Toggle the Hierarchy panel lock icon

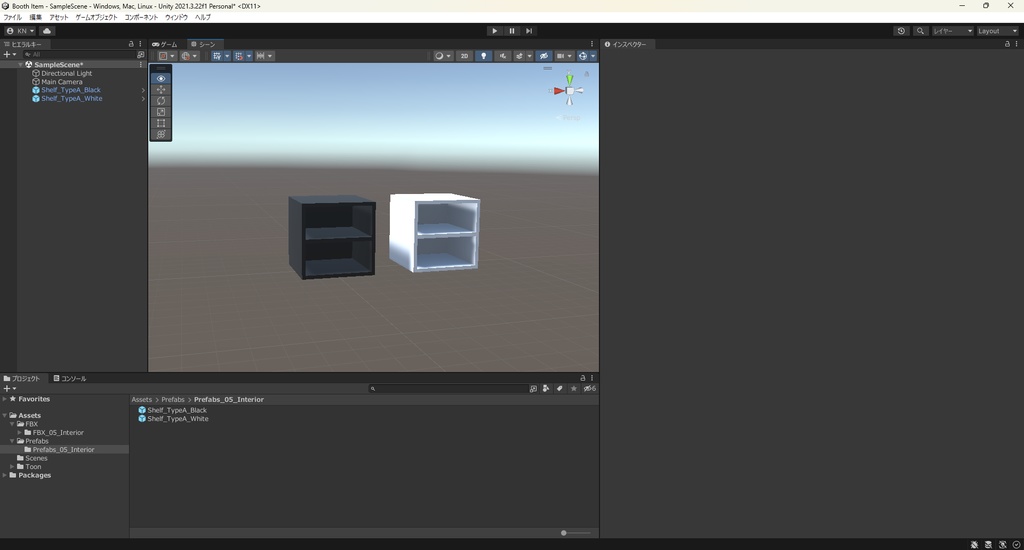click(131, 44)
